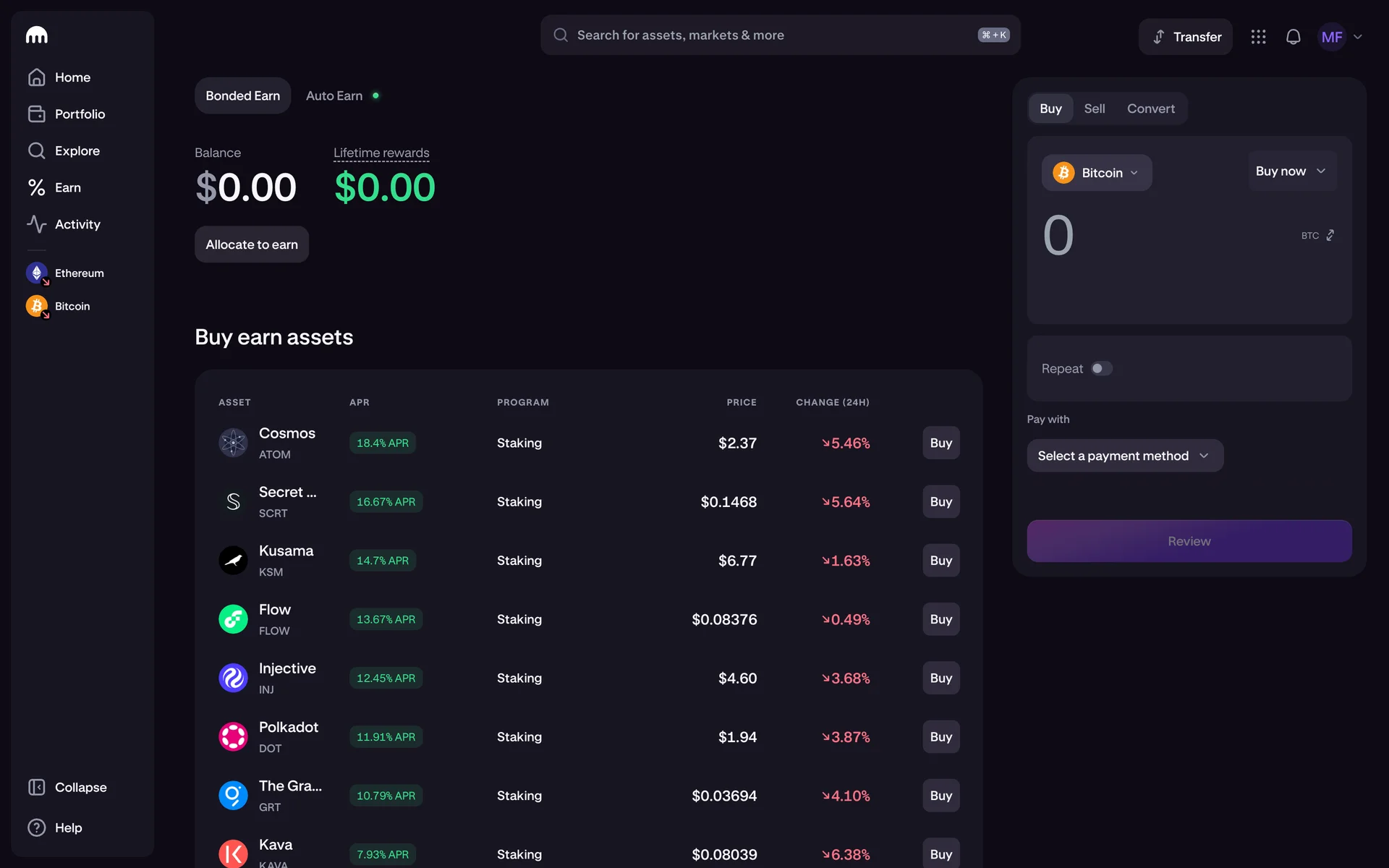Open the Buy now order type dropdown

click(1291, 171)
